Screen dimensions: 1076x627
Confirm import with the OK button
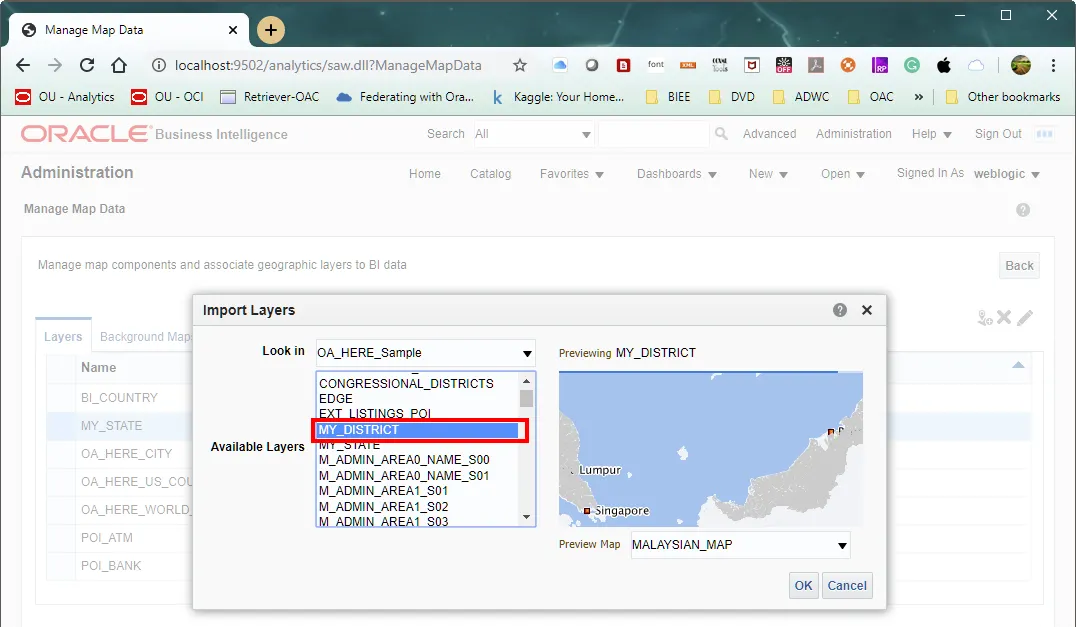tap(803, 586)
